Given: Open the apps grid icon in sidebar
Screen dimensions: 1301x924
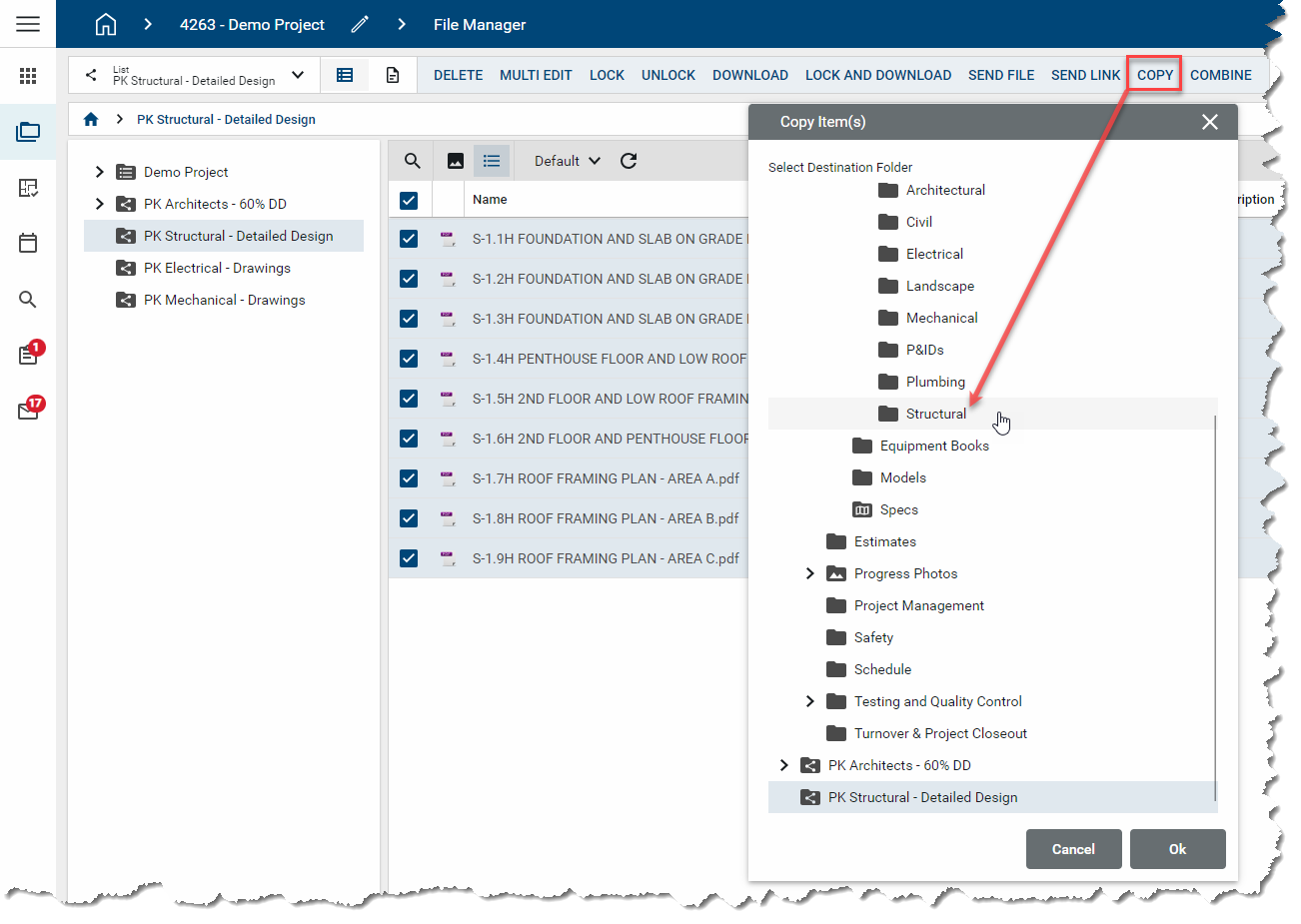Looking at the screenshot, I should (28, 76).
